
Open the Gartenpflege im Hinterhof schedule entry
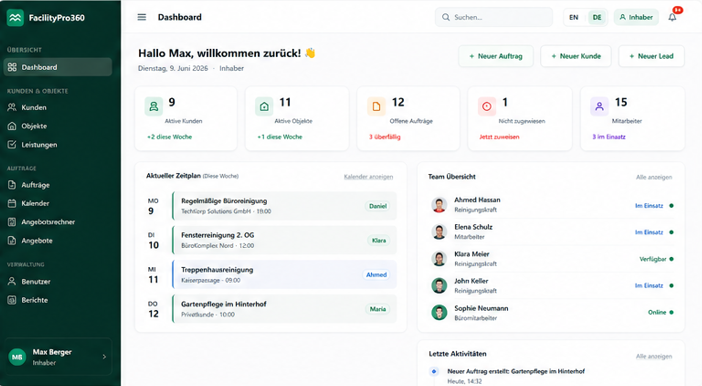[284, 309]
